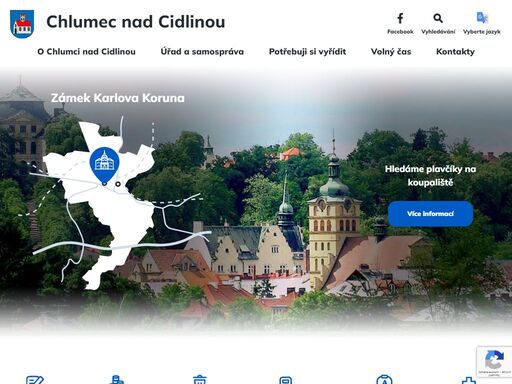This screenshot has width=512, height=384.
Task: Click the medical cross quick-link icon
Action: point(469,380)
